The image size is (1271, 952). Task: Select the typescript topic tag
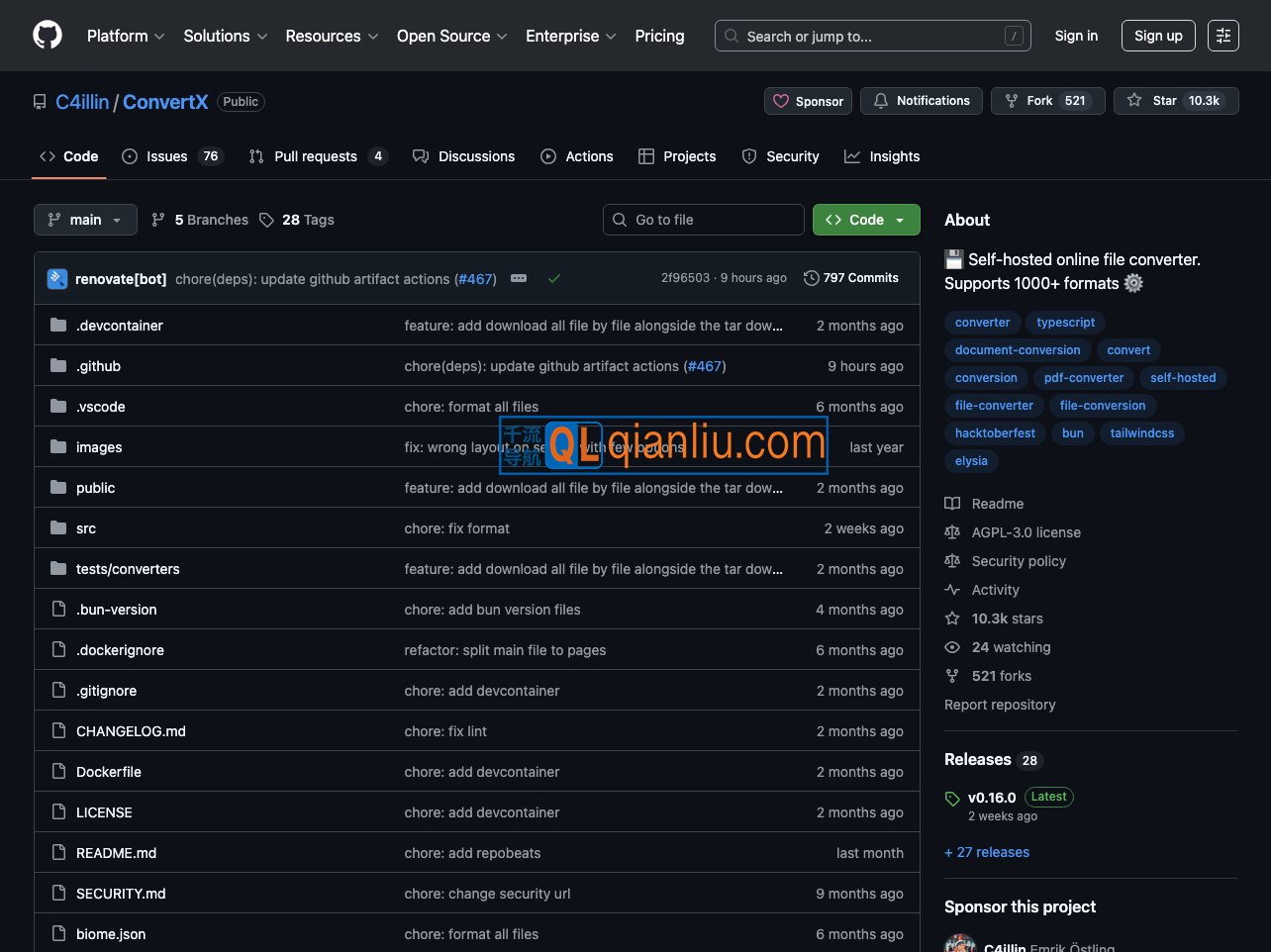tap(1065, 323)
